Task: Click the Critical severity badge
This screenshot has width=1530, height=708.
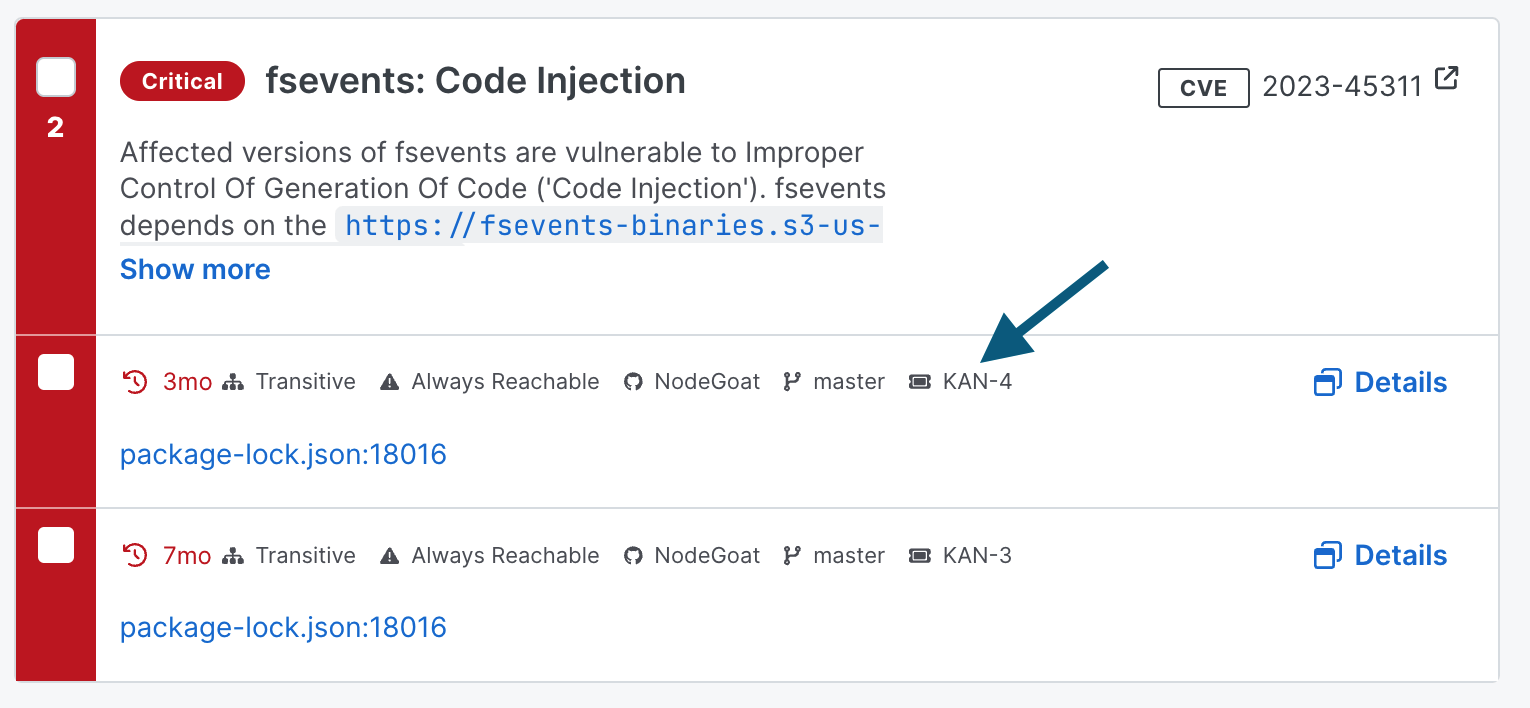Action: click(182, 81)
